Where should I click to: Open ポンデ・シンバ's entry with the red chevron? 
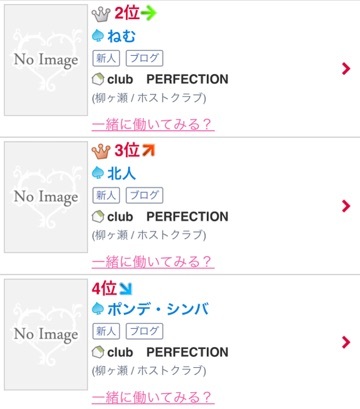coord(346,342)
